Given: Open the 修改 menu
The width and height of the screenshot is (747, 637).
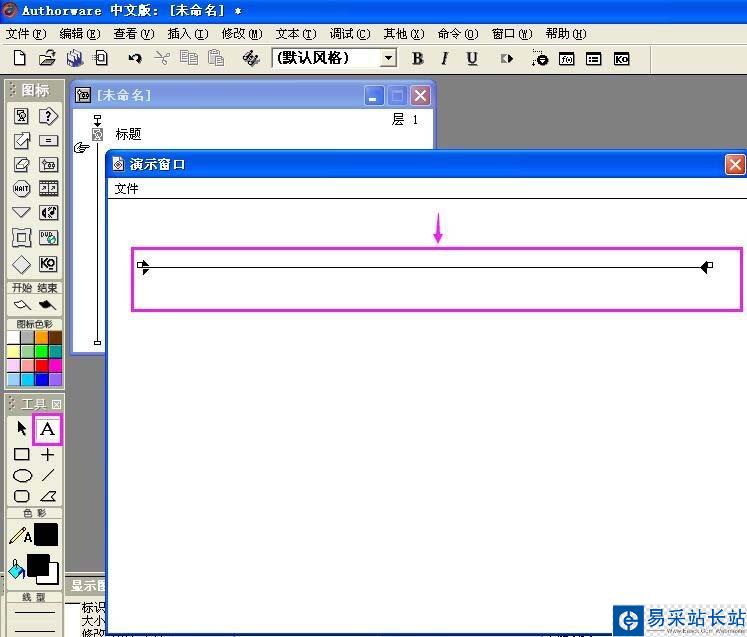Looking at the screenshot, I should click(x=242, y=34).
